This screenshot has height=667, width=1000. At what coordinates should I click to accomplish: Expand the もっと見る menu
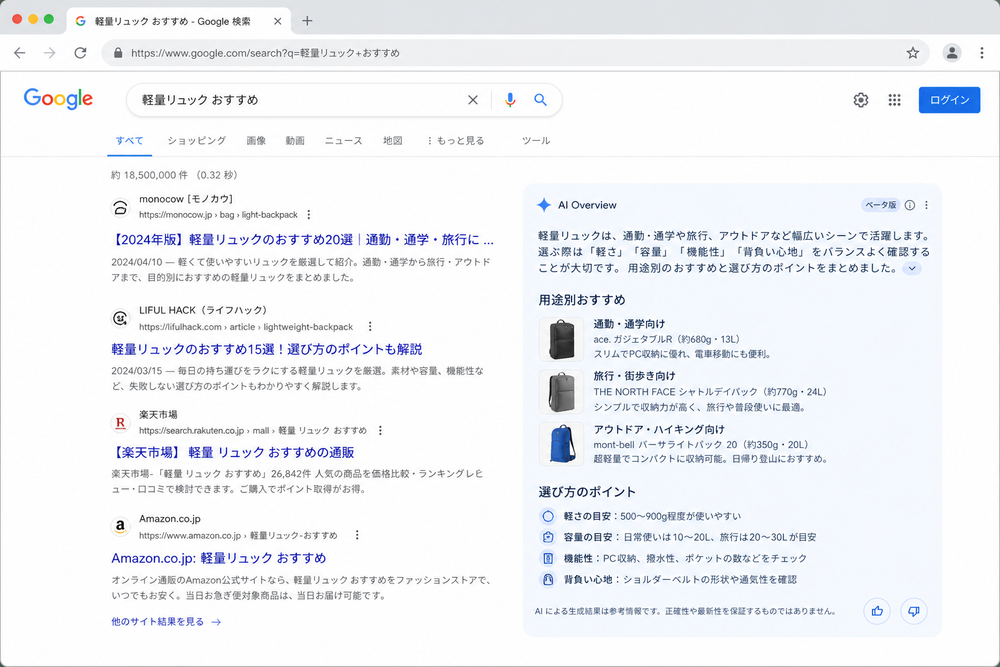pyautogui.click(x=455, y=140)
